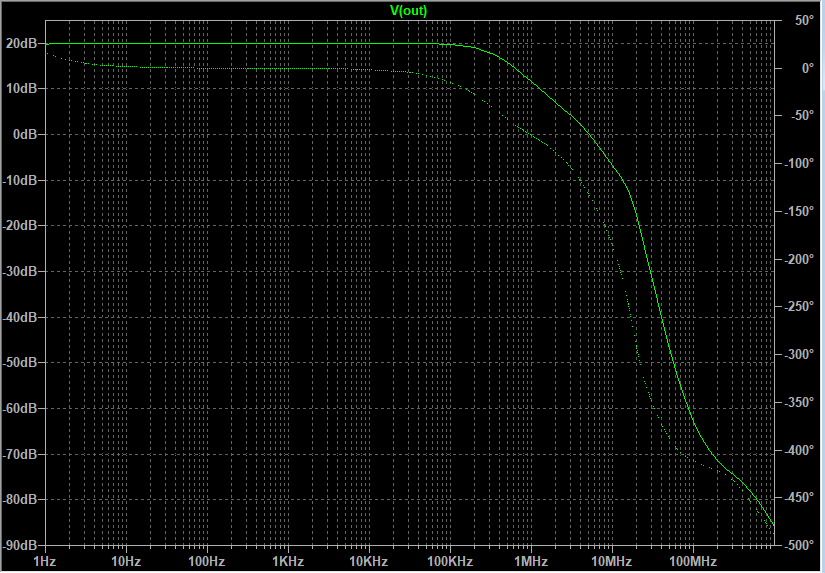Image resolution: width=825 pixels, height=573 pixels.
Task: Click the -60dB magnitude axis label
Action: tap(20, 408)
